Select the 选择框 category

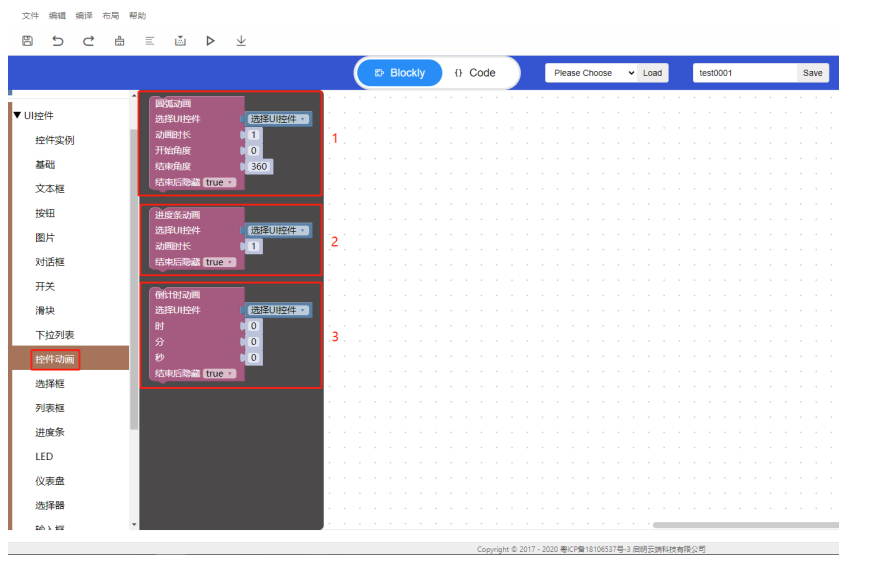[50, 384]
